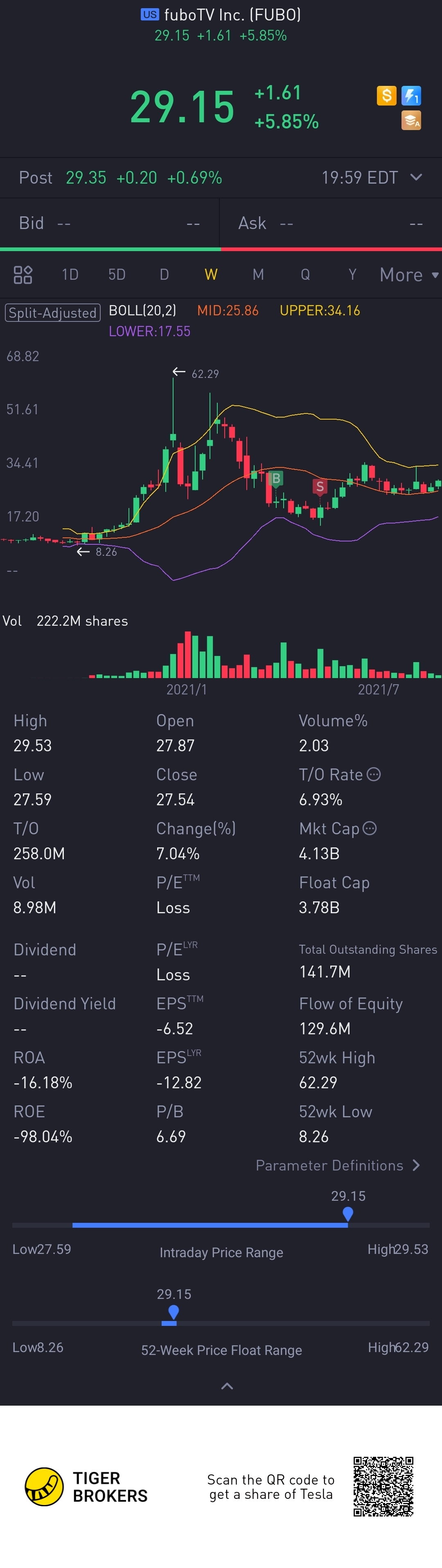
Task: Tap the large 29.15 price figure
Action: click(x=182, y=106)
